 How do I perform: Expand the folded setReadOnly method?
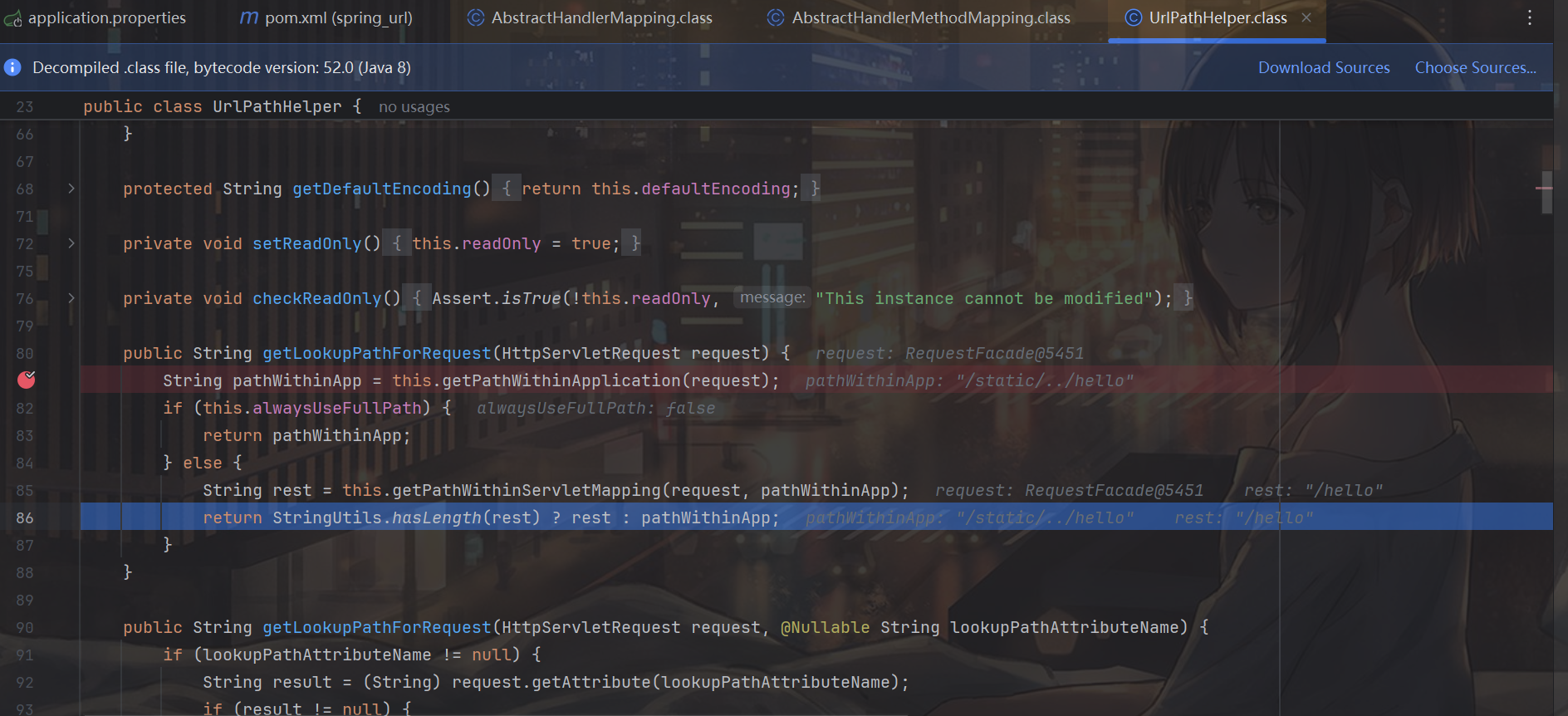point(71,243)
